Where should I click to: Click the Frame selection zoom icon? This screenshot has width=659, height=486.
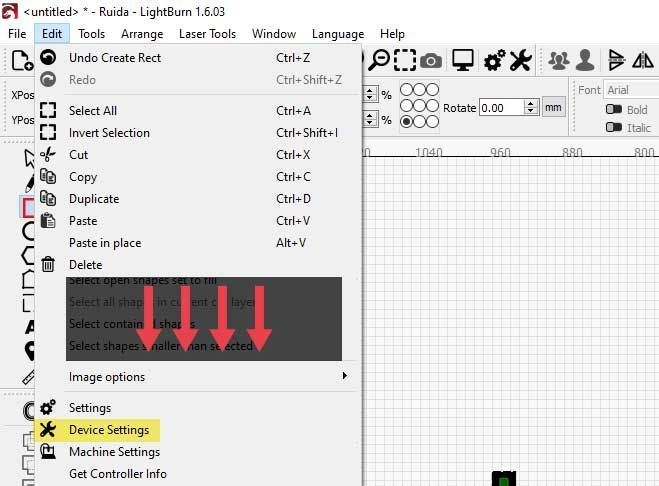(x=405, y=60)
